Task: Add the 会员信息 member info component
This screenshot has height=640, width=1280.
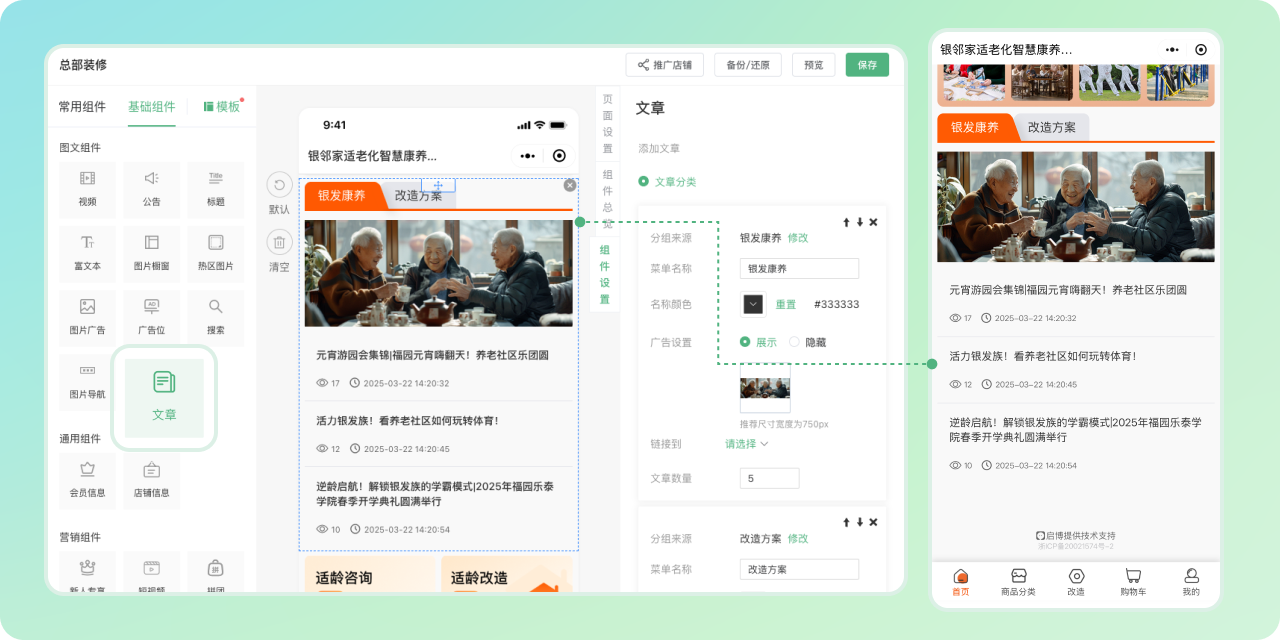Action: 87,481
